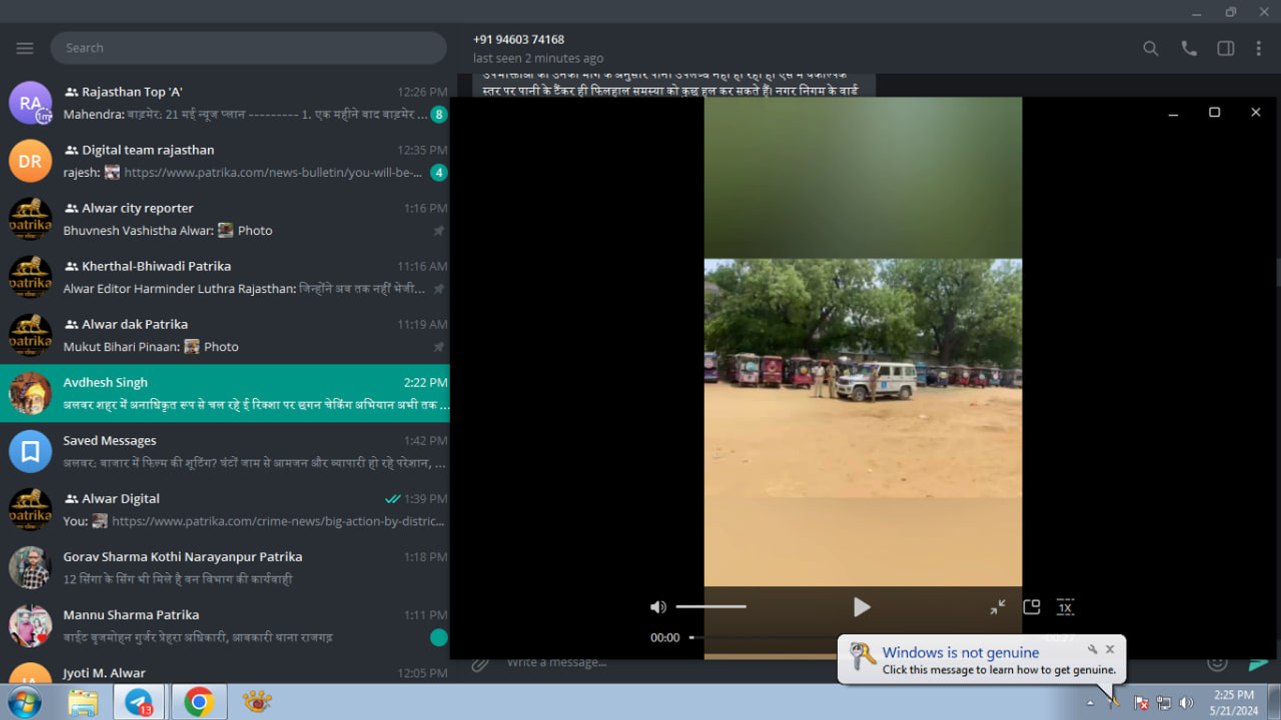Click the chat list Search field

click(x=248, y=48)
